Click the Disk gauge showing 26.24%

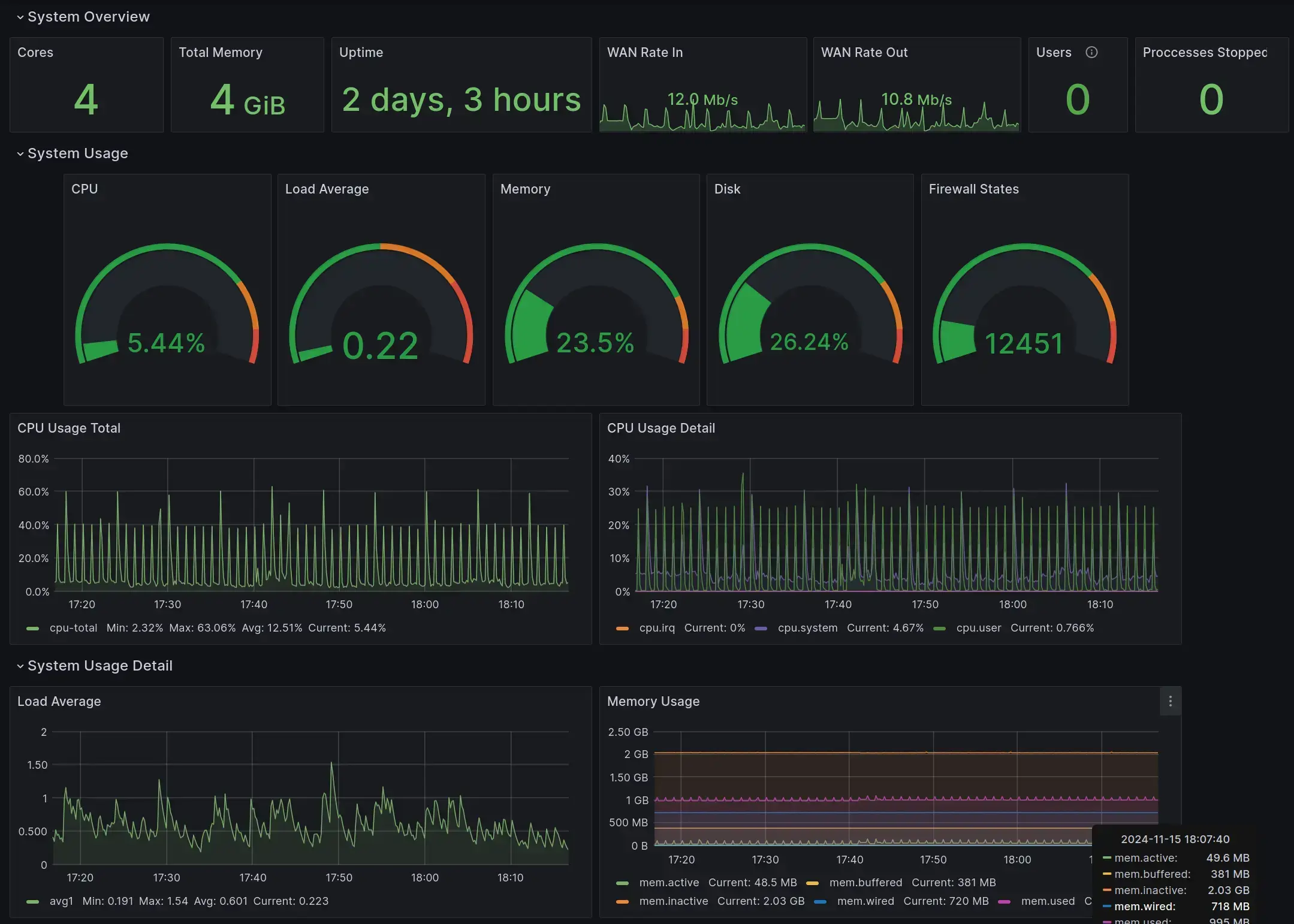810,304
